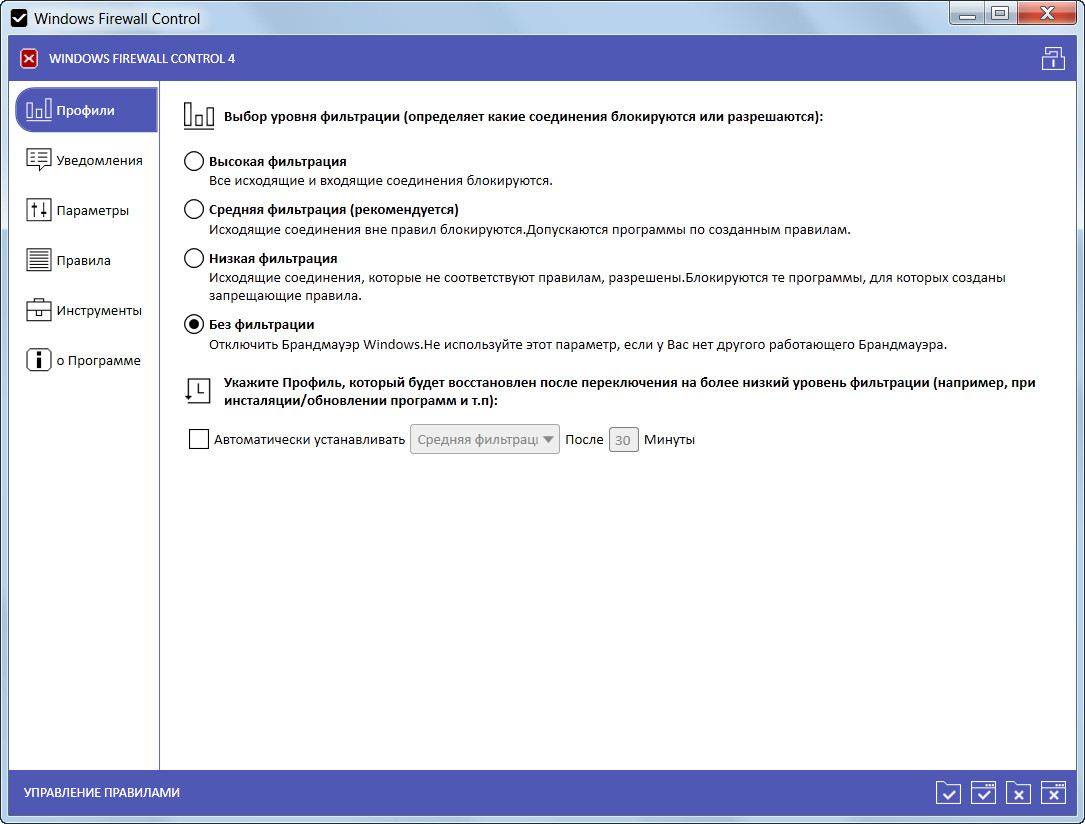Click the filtering level bars header icon
The height and width of the screenshot is (824, 1085).
click(199, 116)
